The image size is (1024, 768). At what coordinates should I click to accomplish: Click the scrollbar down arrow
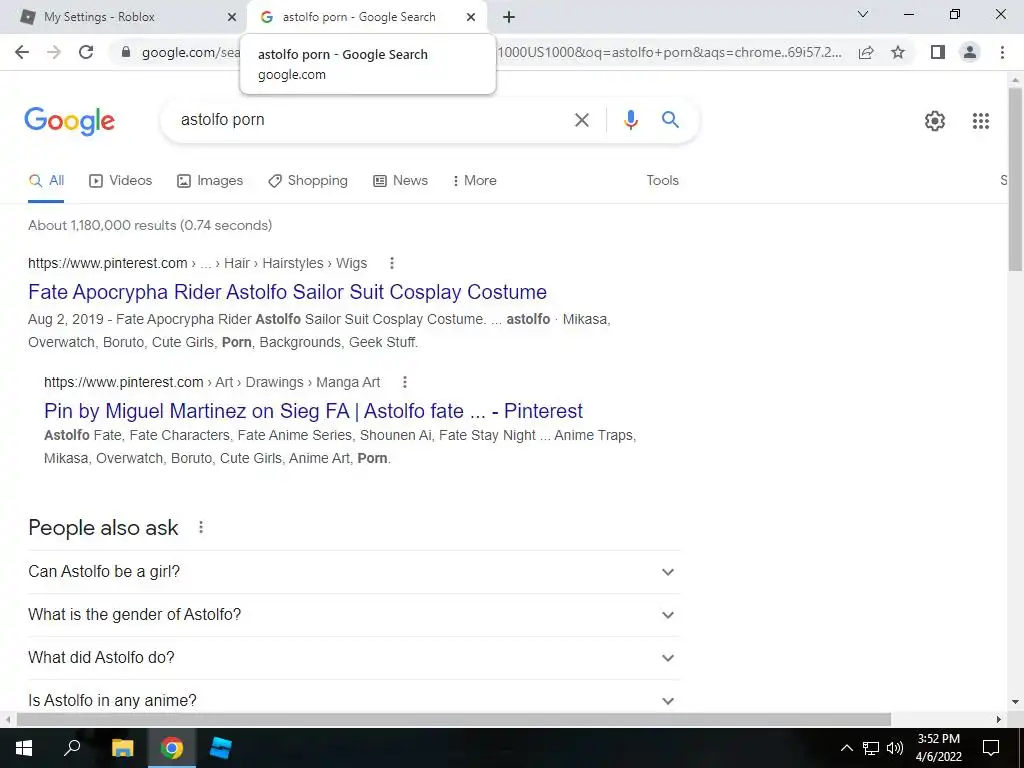point(1015,702)
